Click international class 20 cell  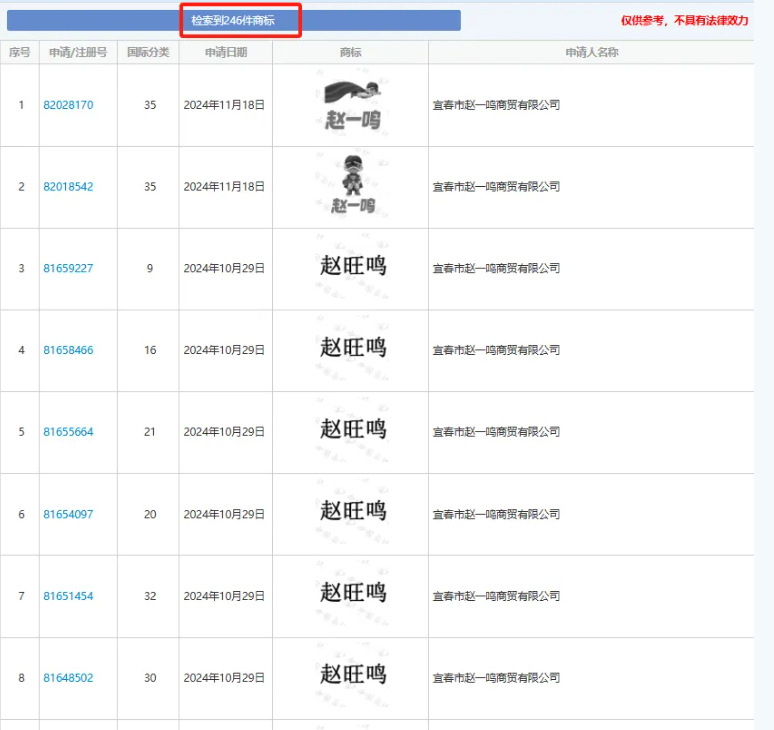coord(150,514)
